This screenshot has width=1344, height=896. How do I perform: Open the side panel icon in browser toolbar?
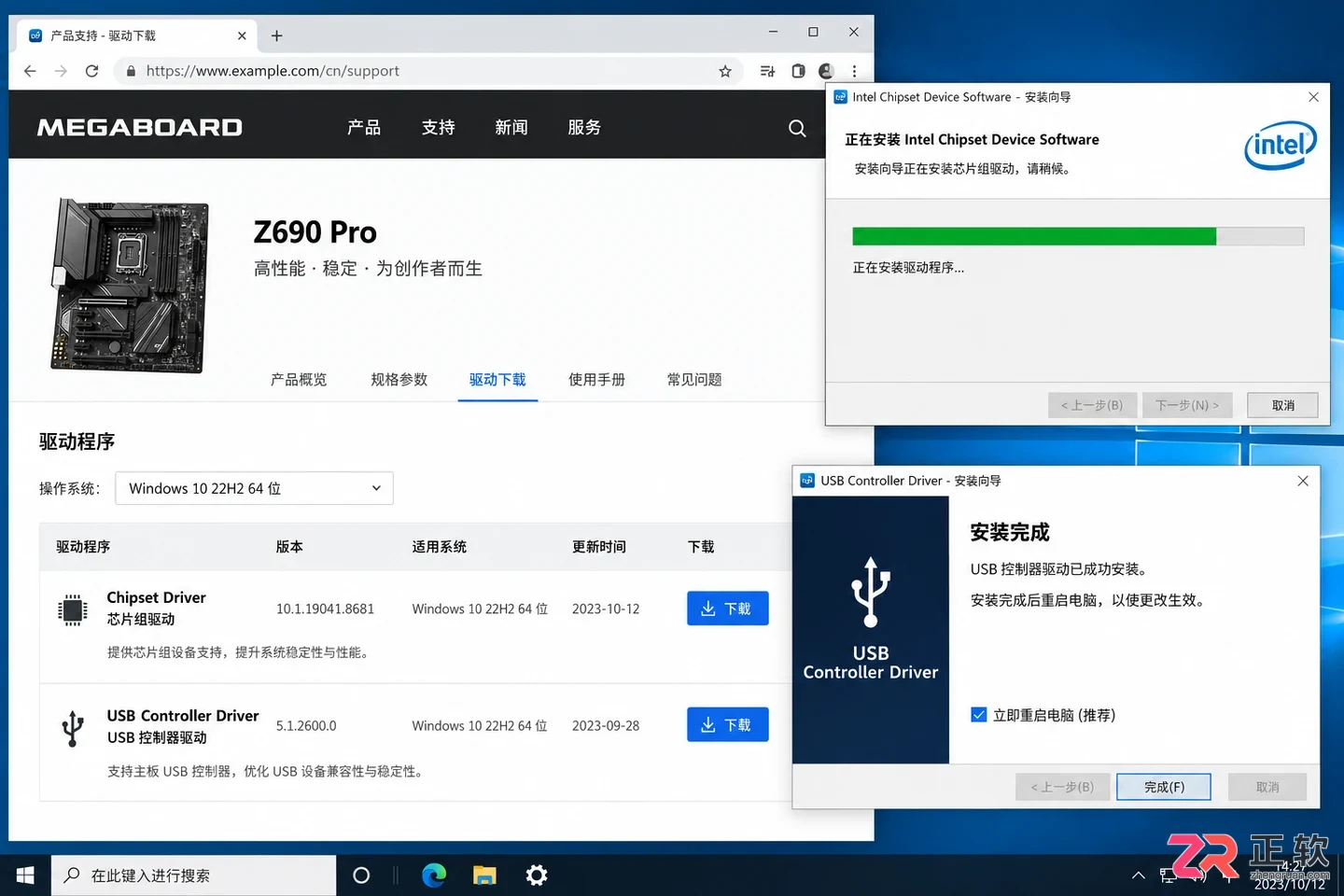coord(798,71)
